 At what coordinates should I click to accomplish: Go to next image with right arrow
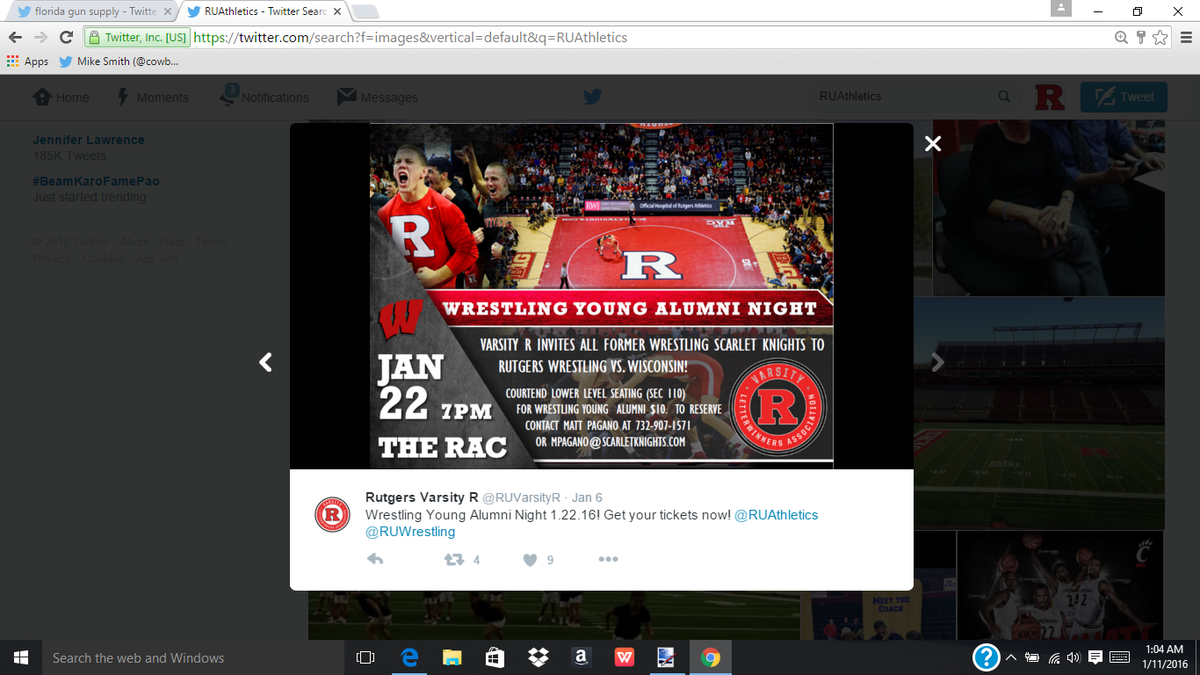click(x=937, y=362)
